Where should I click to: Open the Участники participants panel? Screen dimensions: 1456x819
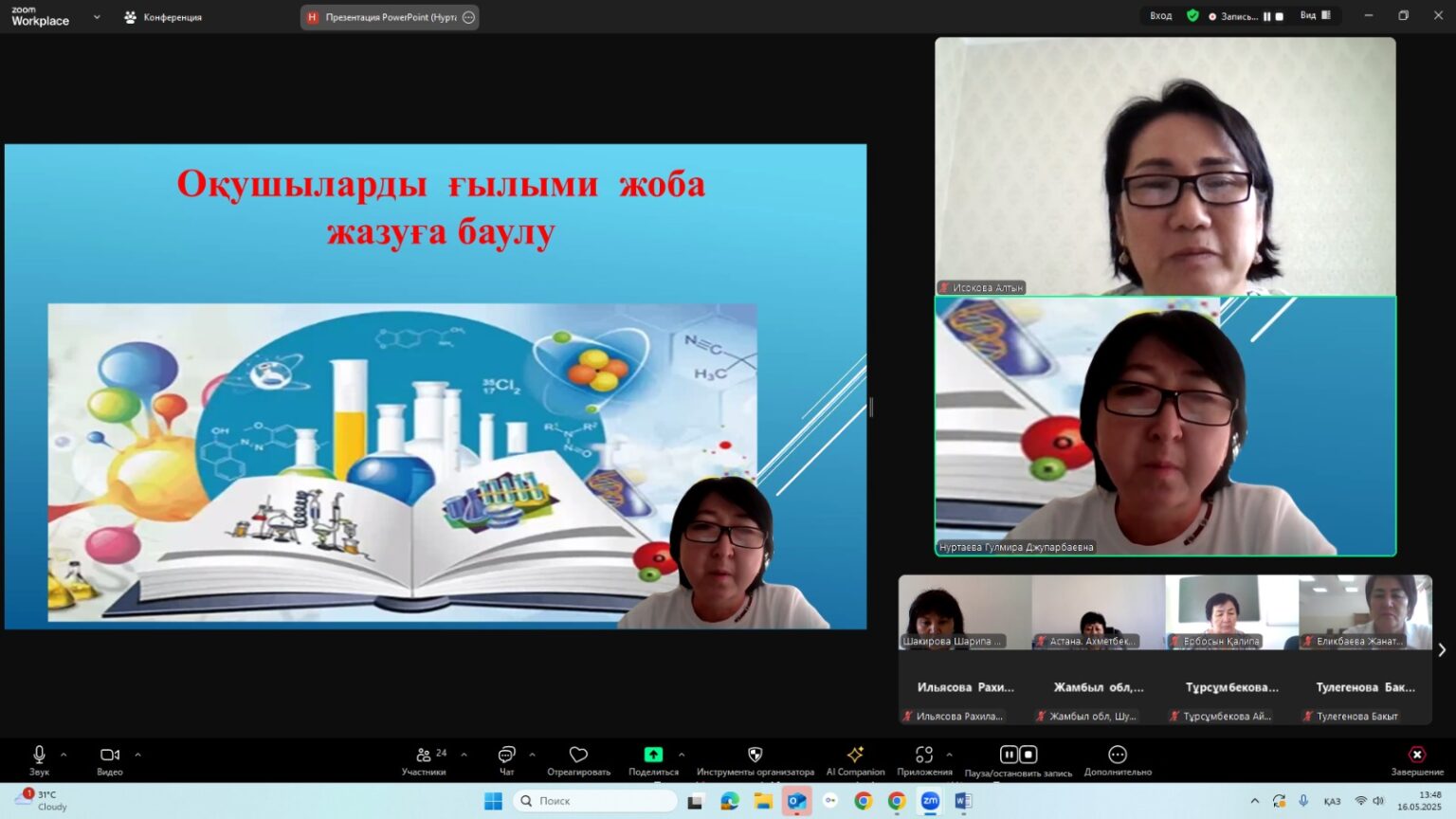click(424, 759)
